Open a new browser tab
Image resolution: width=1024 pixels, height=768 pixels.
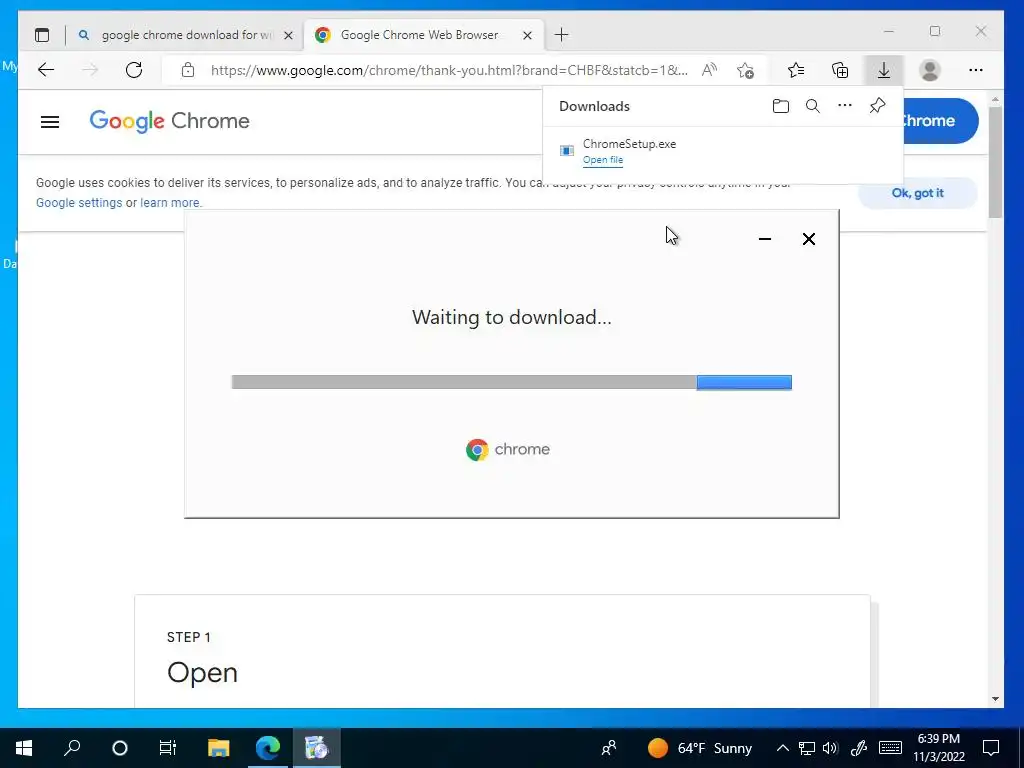[x=562, y=35]
